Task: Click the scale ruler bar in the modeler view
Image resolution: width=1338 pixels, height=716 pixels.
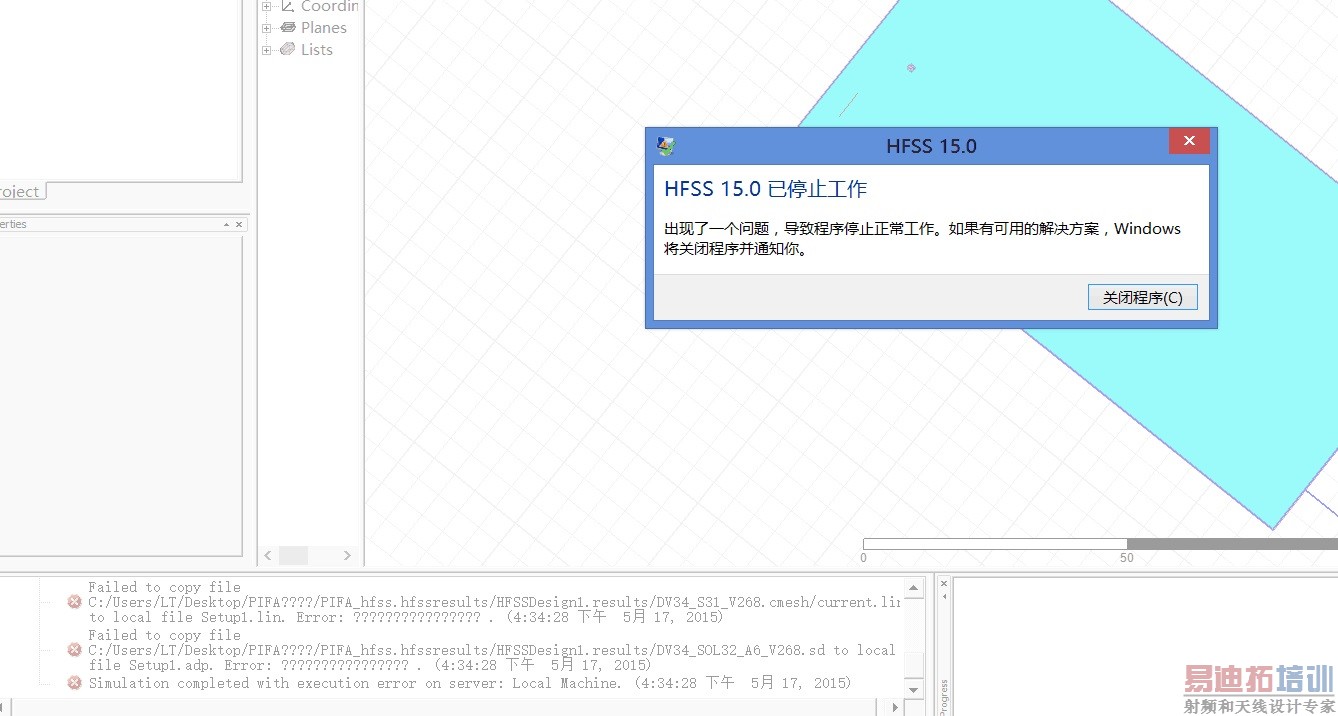Action: 1100,544
